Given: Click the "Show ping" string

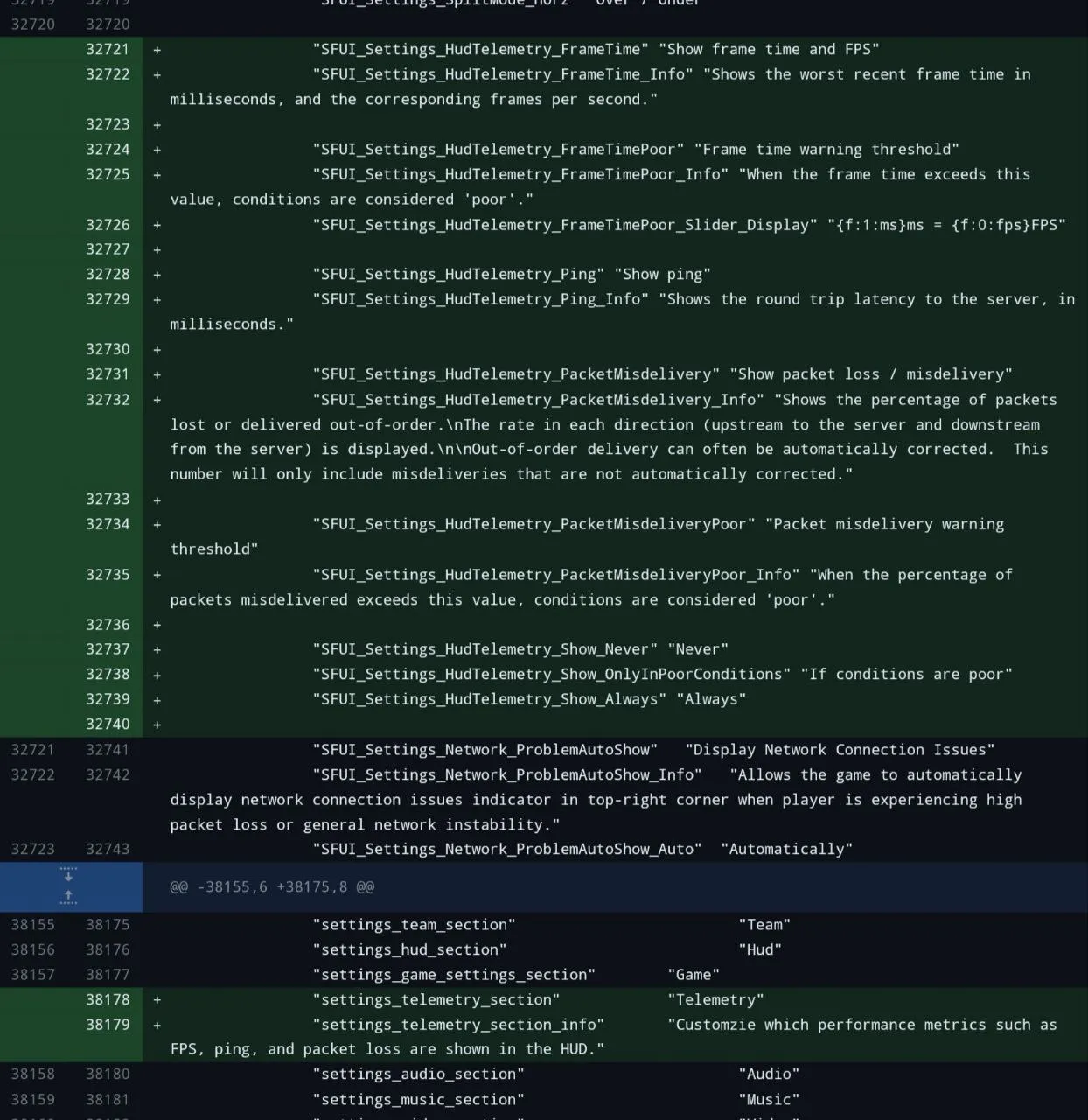Looking at the screenshot, I should [663, 275].
